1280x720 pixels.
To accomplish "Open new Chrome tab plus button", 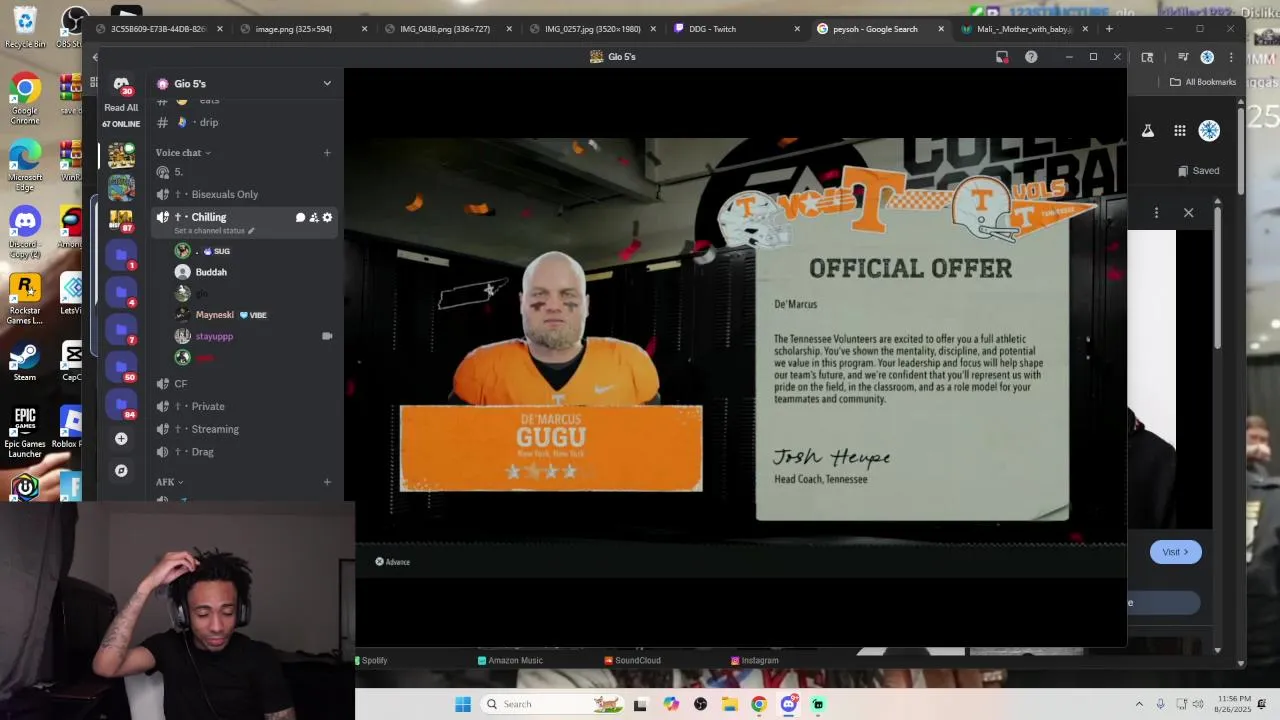I will pos(1109,29).
